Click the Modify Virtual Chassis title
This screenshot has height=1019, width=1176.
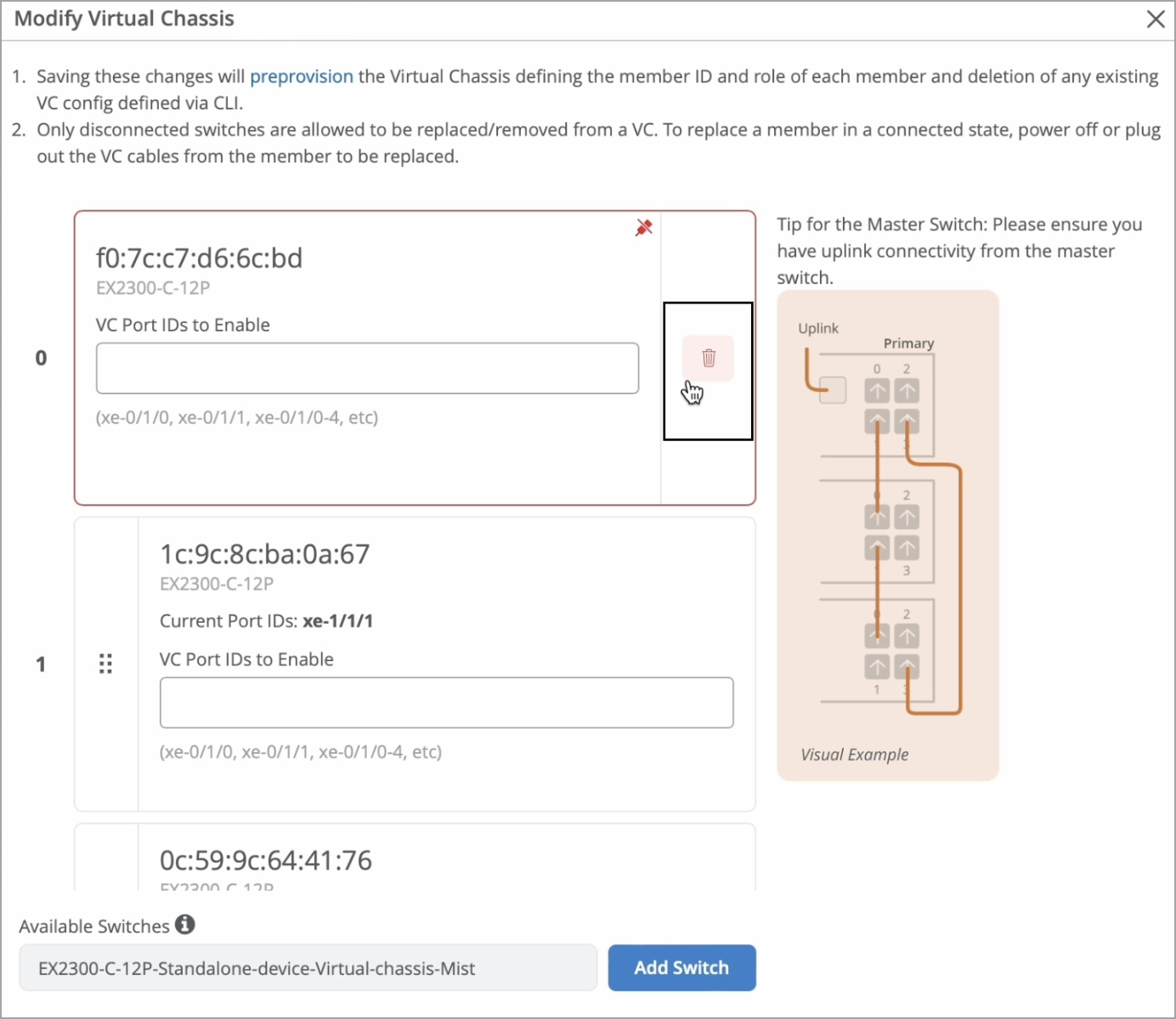124,19
